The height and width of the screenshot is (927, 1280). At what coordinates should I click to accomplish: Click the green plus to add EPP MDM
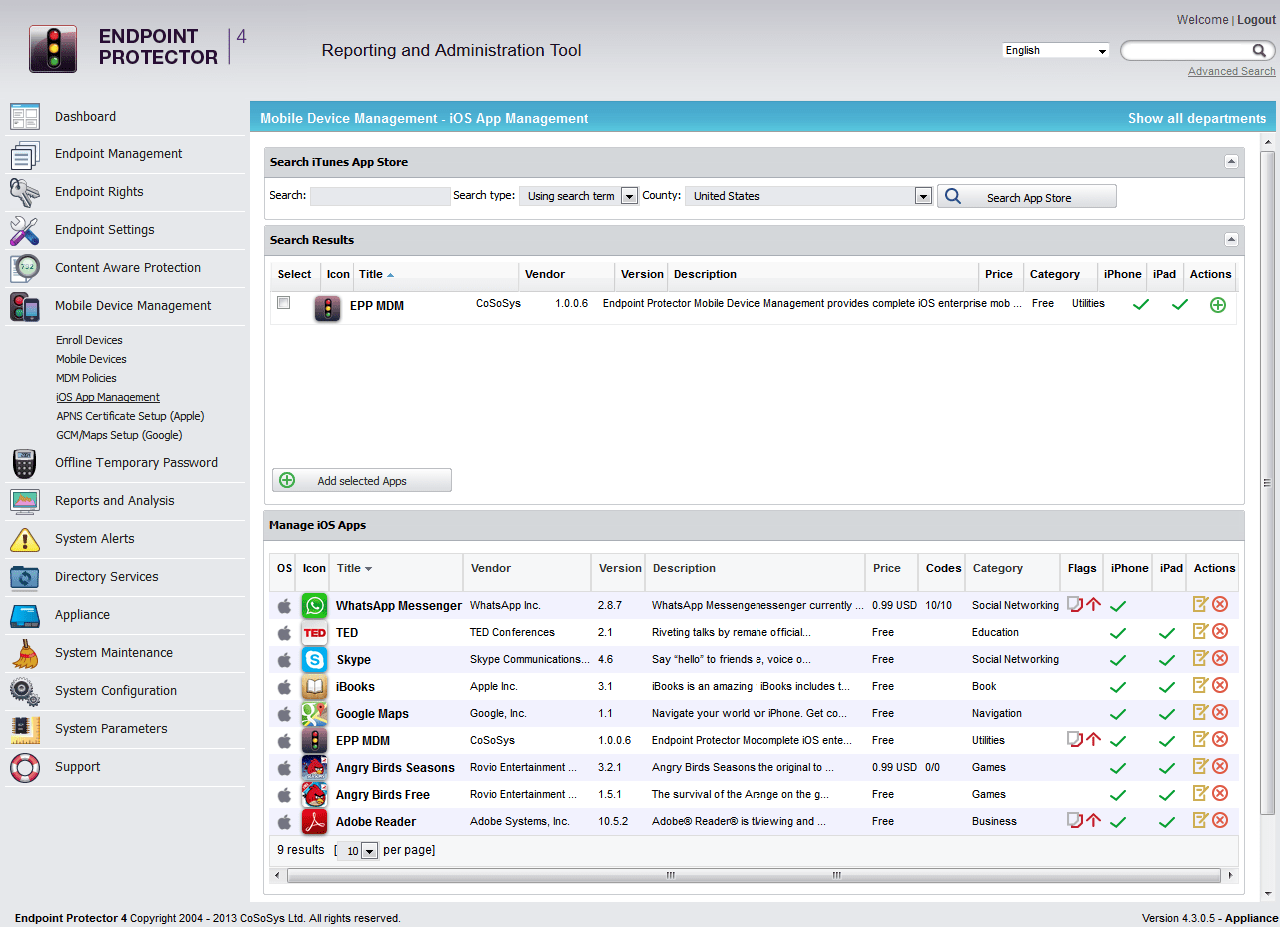(1218, 305)
